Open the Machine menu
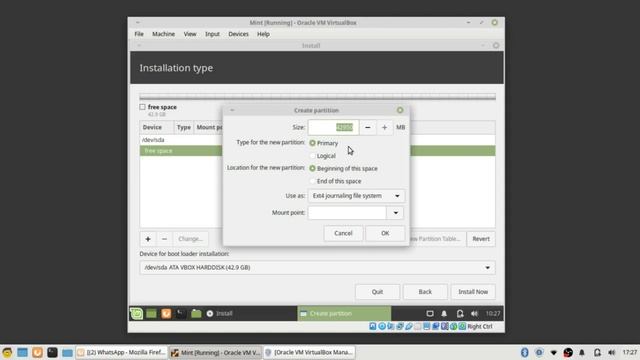This screenshot has height=360, width=640. [163, 34]
